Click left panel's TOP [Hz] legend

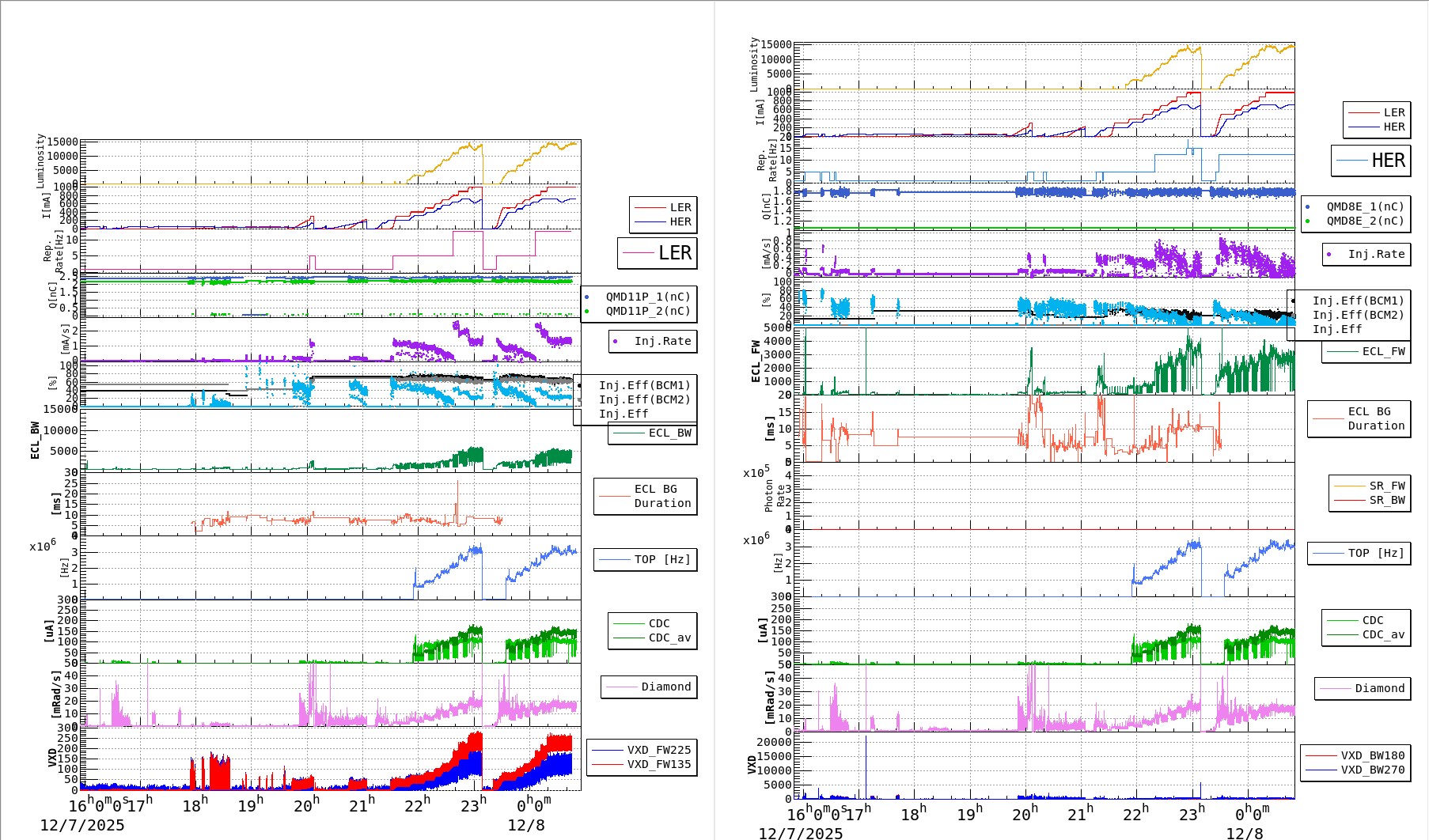point(661,559)
